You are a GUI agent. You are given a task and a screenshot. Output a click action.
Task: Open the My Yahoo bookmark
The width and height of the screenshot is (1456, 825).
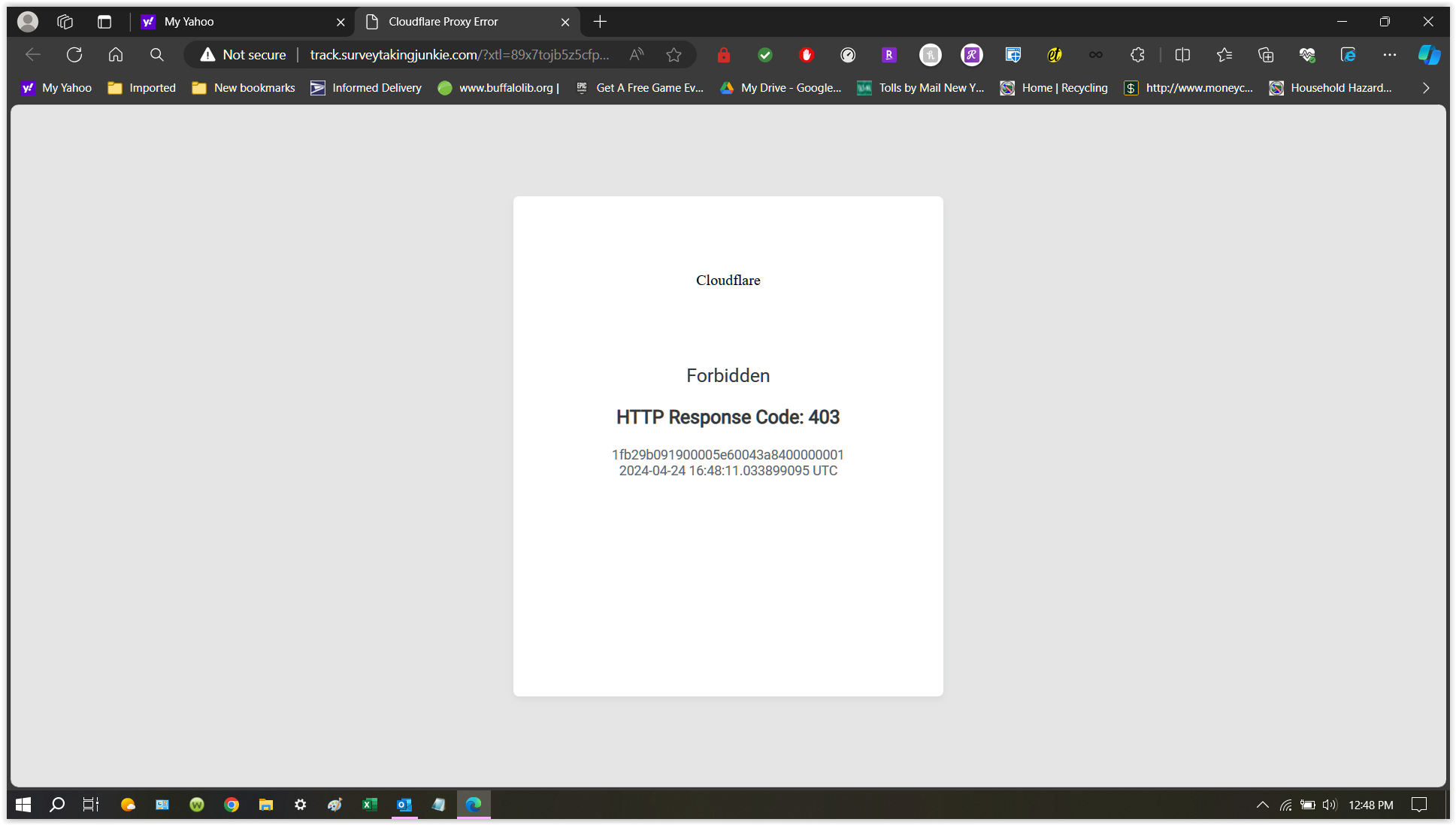[x=57, y=88]
